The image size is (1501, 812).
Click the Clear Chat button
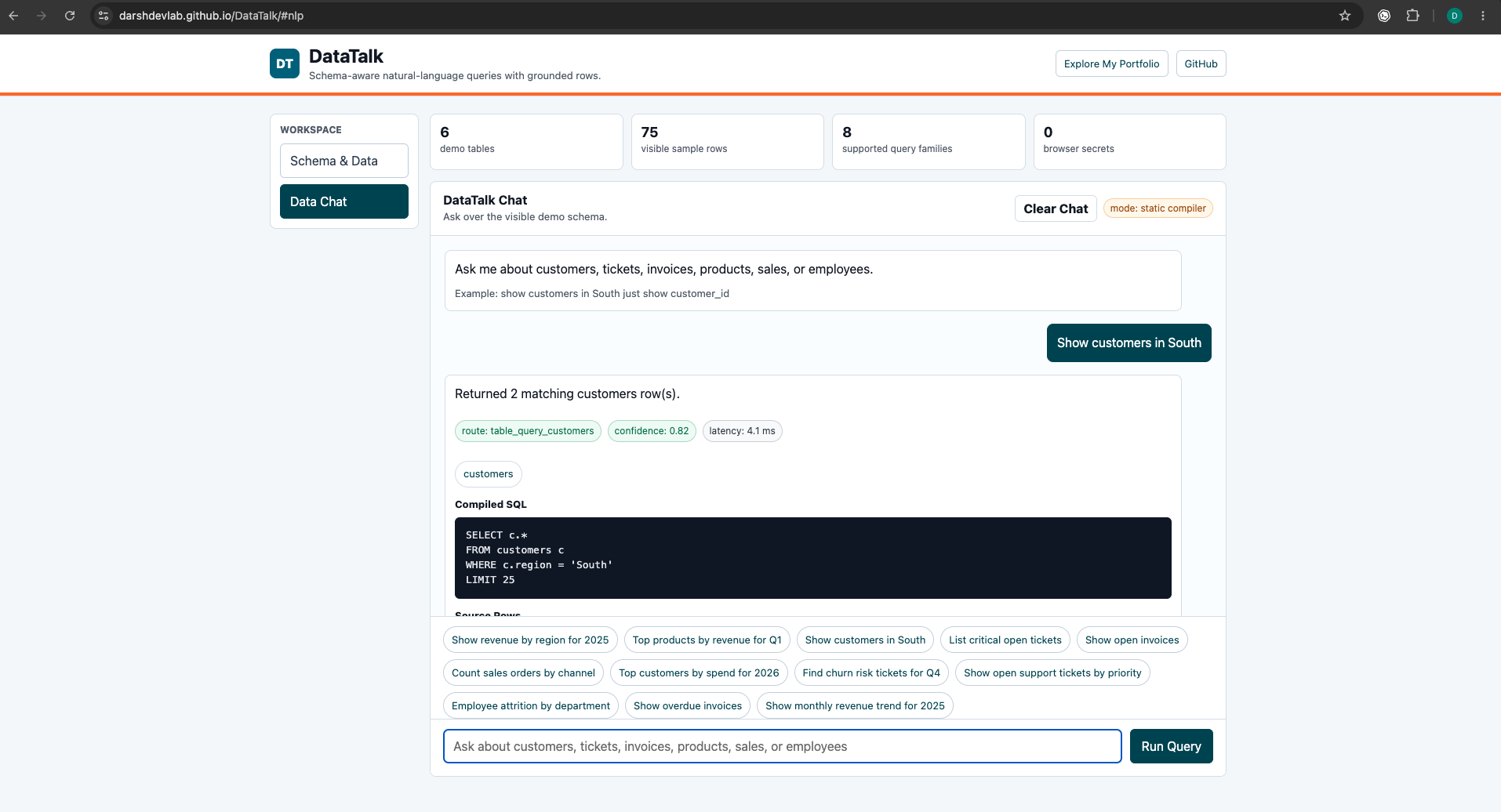(1056, 208)
